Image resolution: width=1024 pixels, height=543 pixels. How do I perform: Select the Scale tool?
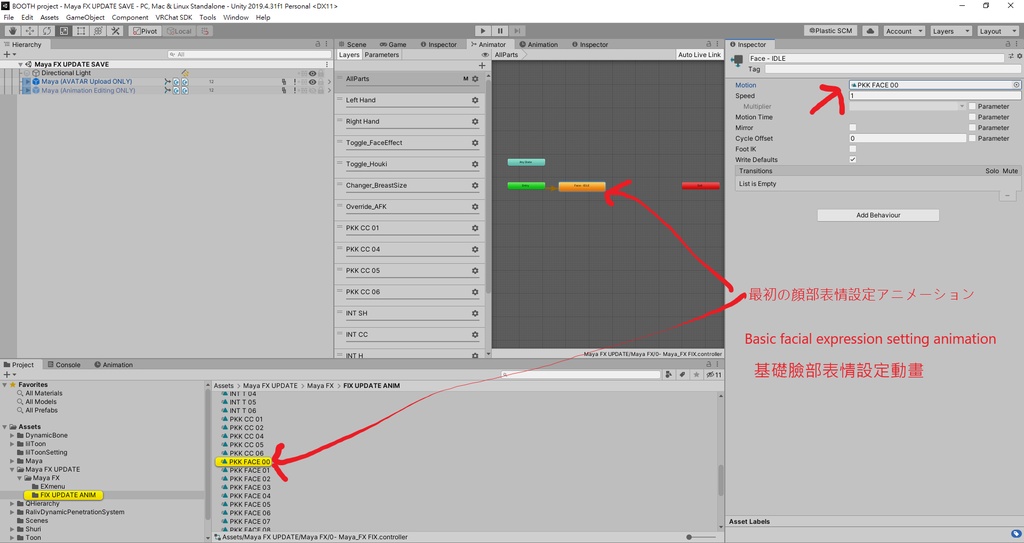coord(64,31)
